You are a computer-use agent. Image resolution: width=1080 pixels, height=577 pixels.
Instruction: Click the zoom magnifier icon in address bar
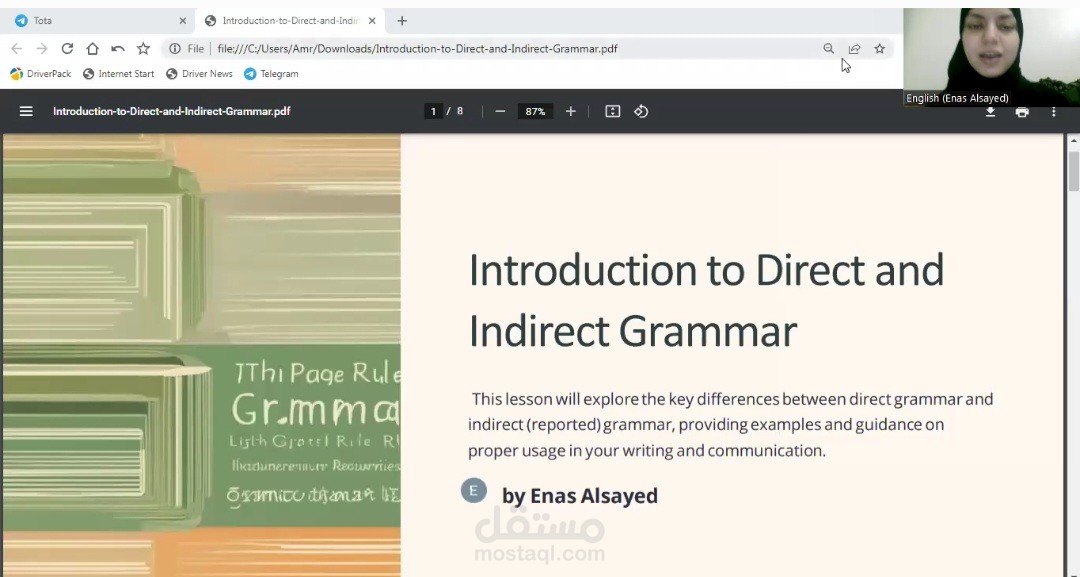pos(829,49)
